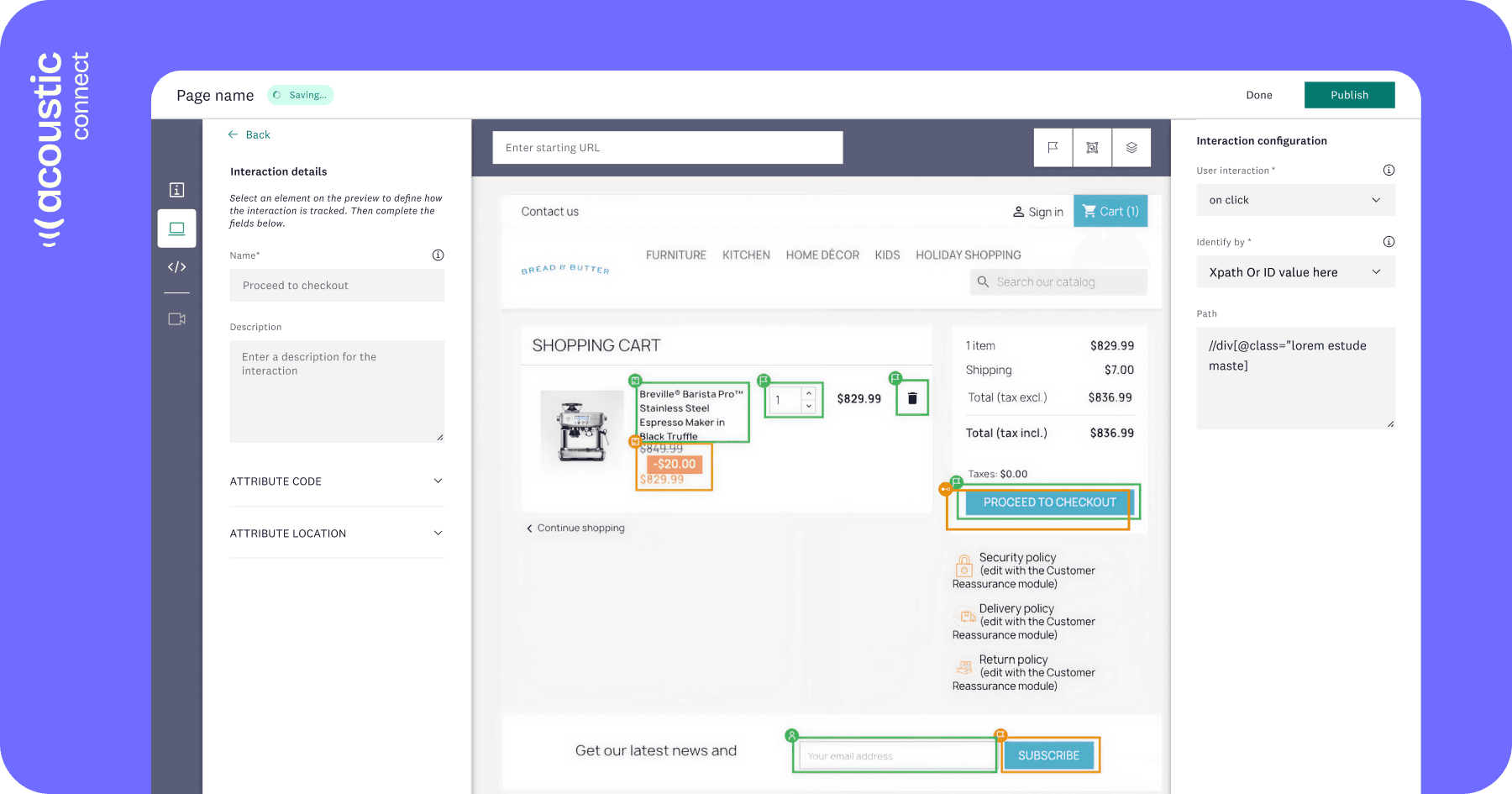The image size is (1512, 794).
Task: Click the info tooltip beside User interaction
Action: [x=1389, y=170]
